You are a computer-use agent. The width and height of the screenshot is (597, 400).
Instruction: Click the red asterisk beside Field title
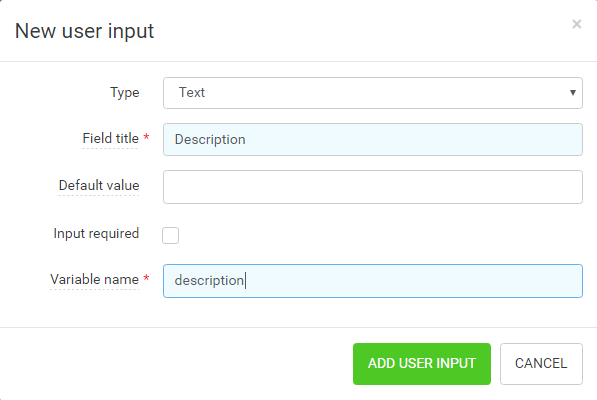coord(146,137)
